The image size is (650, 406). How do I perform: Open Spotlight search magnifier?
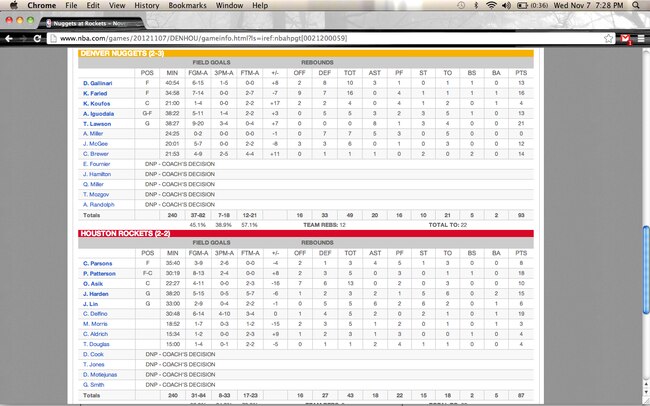tap(636, 5)
